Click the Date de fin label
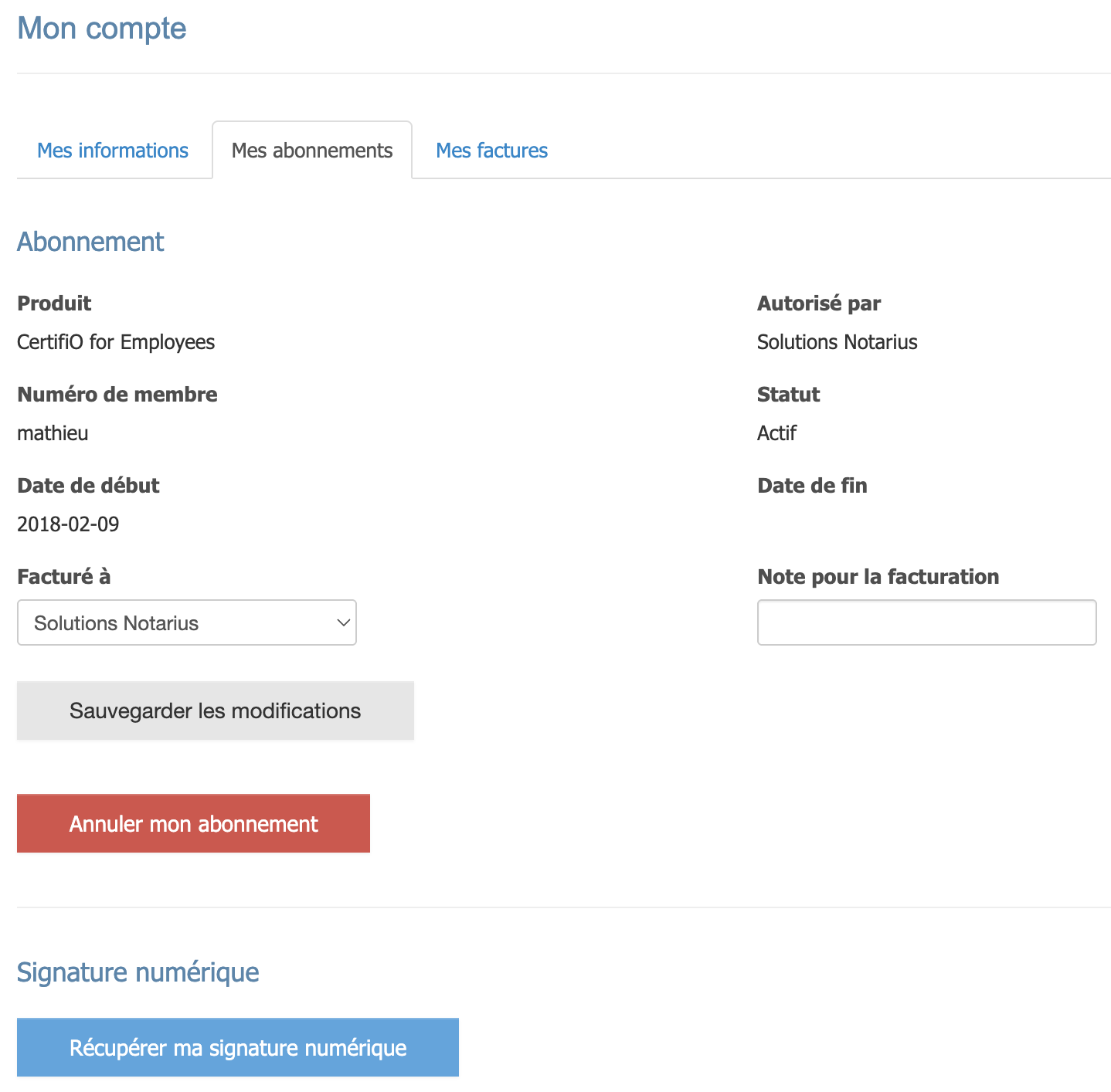This screenshot has height=1092, width=1111. (812, 486)
